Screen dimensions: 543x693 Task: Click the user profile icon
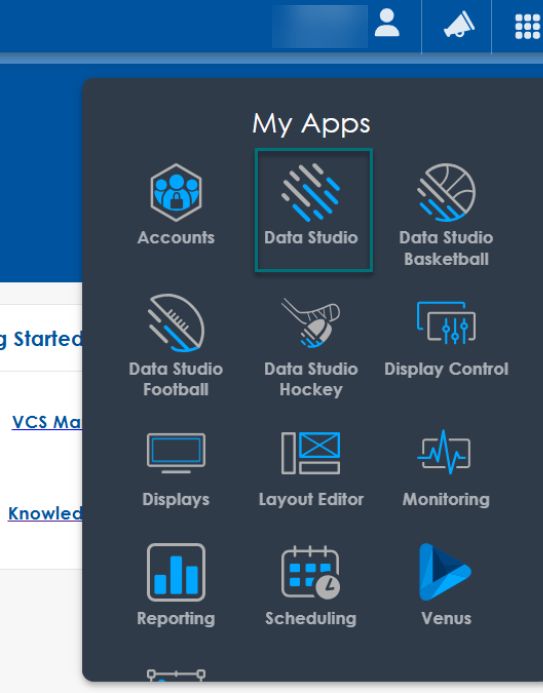387,23
